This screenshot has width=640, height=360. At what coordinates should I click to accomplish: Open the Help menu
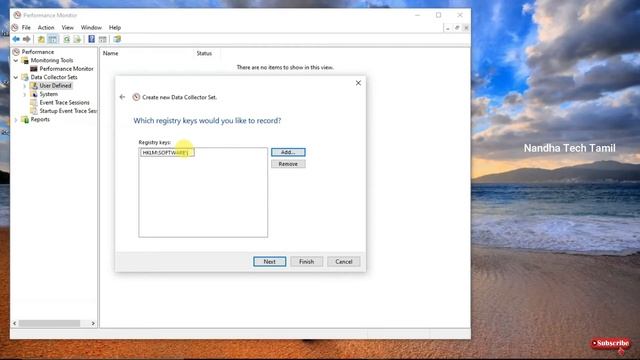pyautogui.click(x=115, y=27)
